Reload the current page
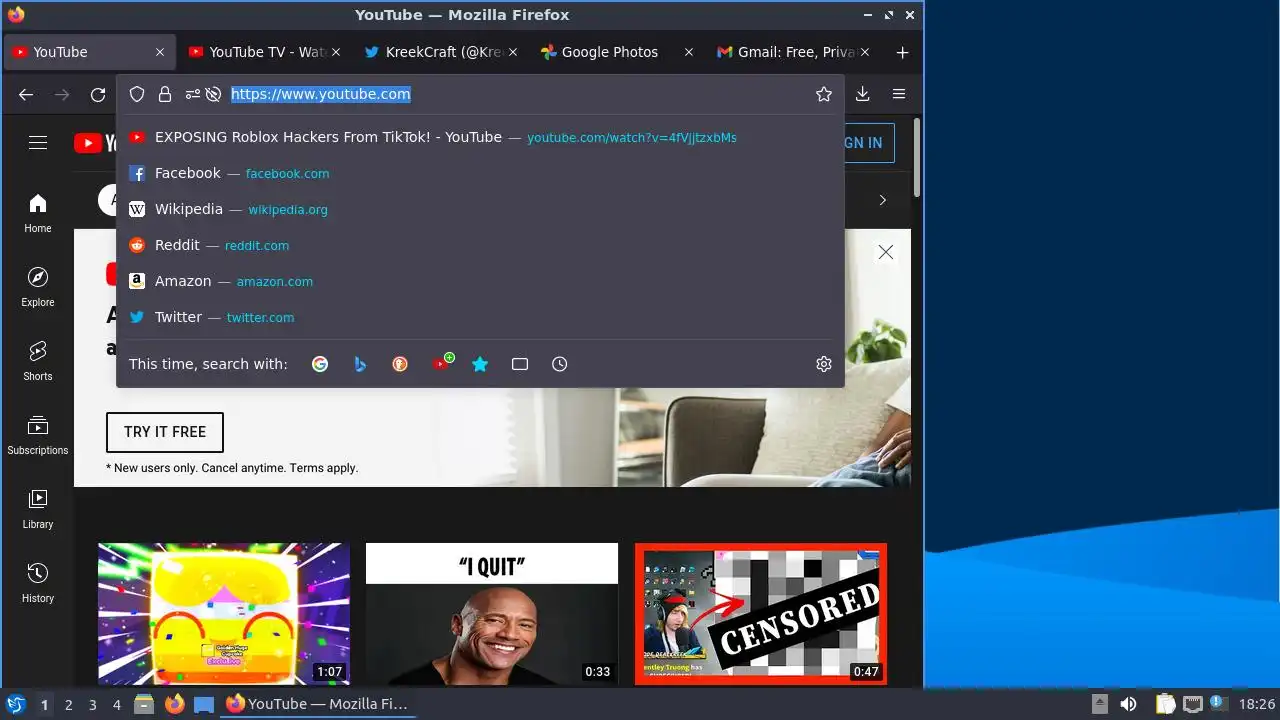This screenshot has width=1280, height=720. (98, 94)
